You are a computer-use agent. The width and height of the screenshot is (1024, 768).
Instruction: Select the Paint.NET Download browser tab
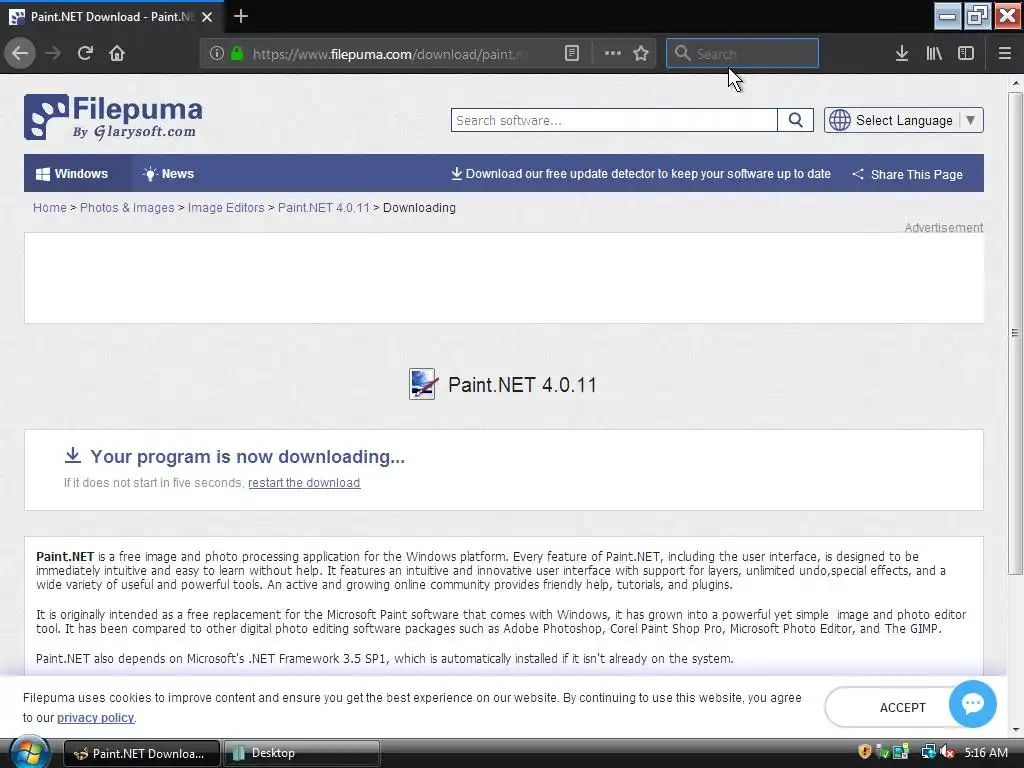pos(112,17)
